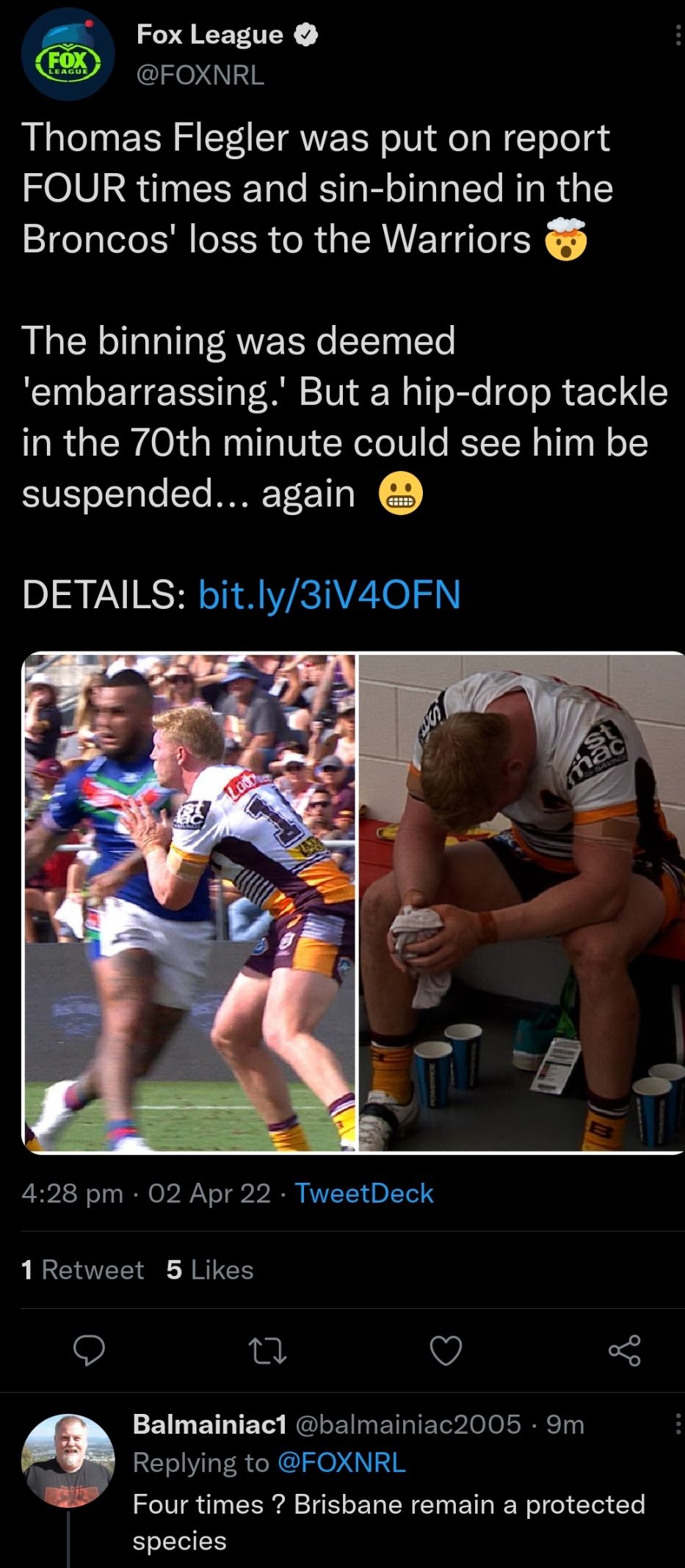
Task: Open the share icon below the tweet
Action: [625, 1350]
